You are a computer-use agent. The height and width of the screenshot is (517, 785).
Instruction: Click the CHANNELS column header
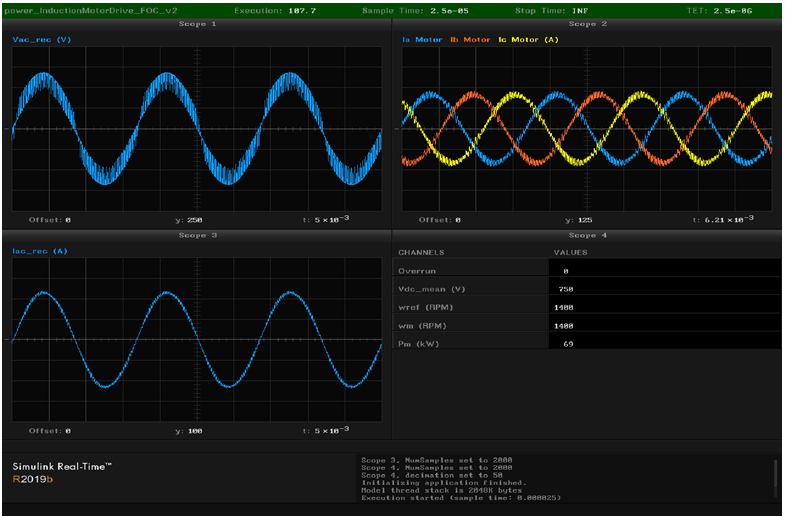pos(421,252)
